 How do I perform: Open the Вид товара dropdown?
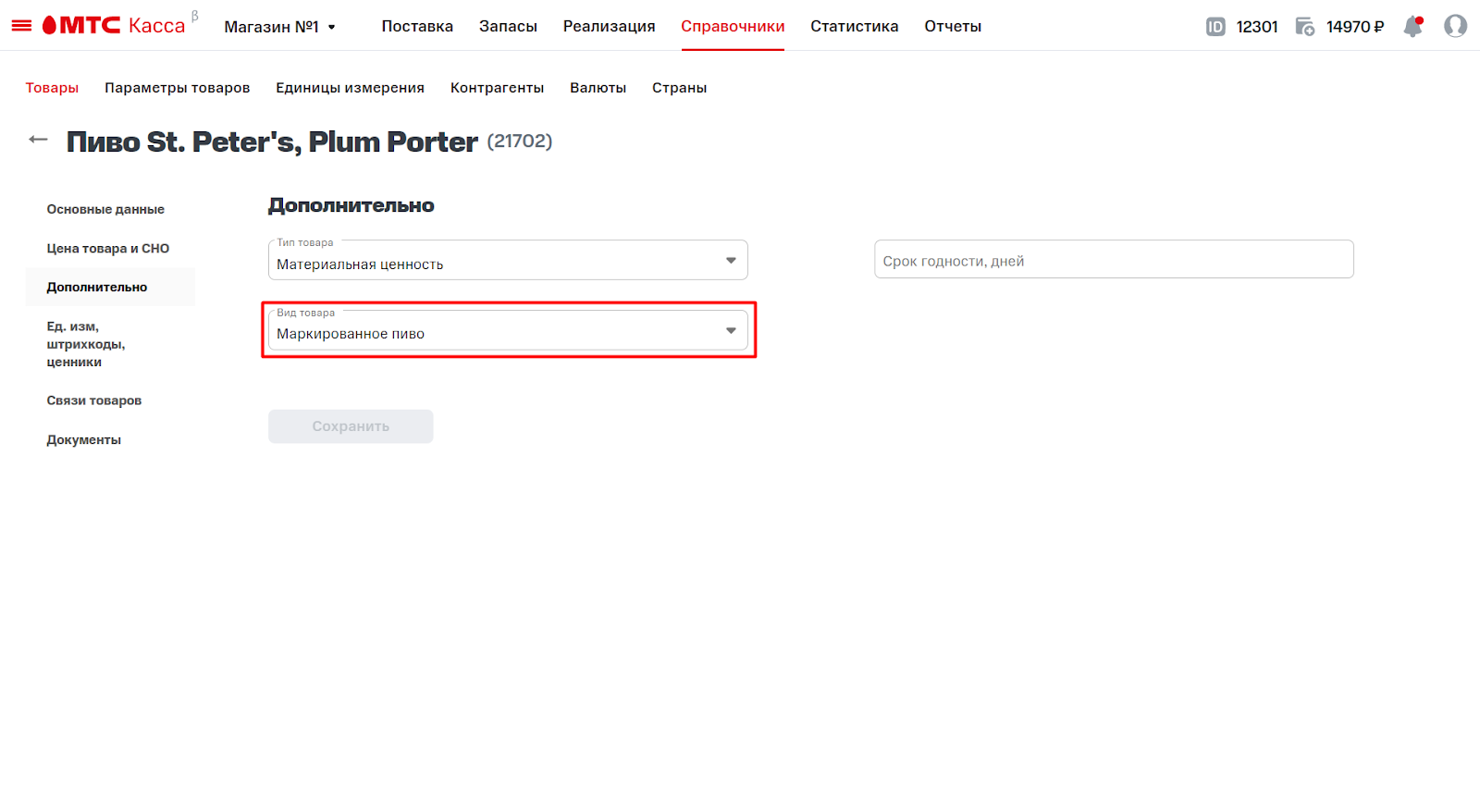[508, 330]
